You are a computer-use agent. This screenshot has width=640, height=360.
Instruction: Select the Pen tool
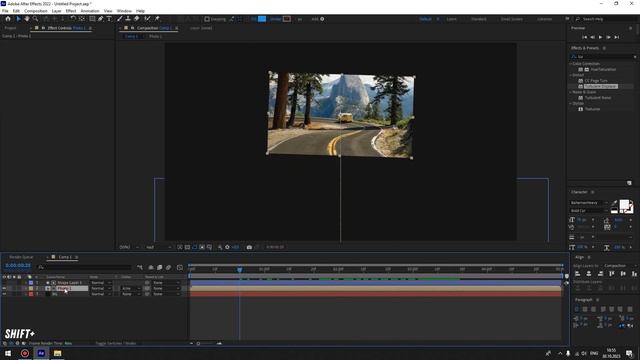(x=100, y=19)
